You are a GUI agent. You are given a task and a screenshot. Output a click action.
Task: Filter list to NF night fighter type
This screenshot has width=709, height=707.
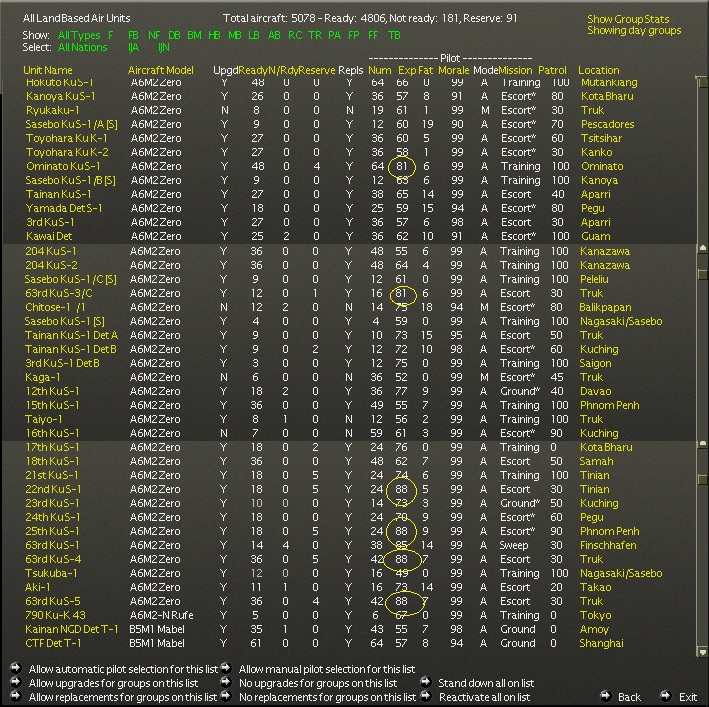[x=154, y=35]
